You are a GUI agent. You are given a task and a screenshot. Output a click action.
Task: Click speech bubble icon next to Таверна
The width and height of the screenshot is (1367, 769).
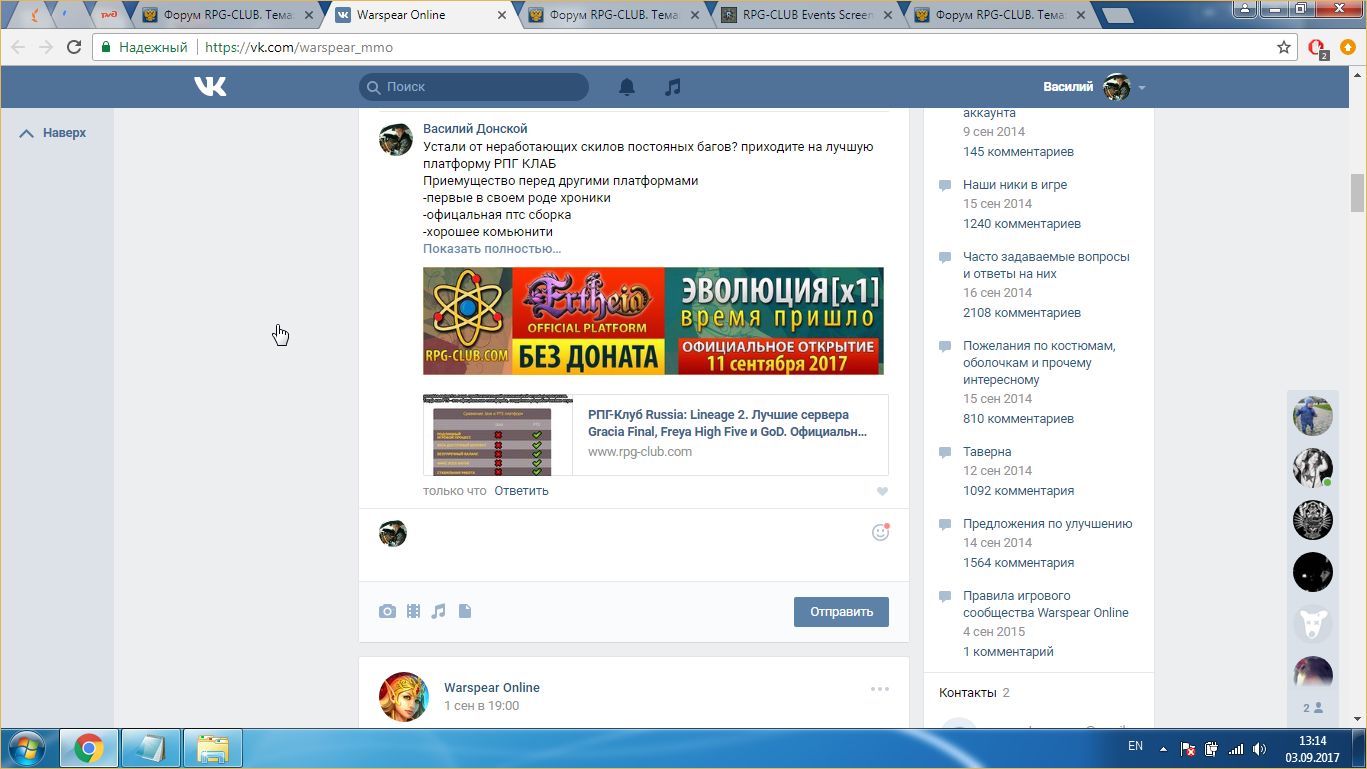945,453
